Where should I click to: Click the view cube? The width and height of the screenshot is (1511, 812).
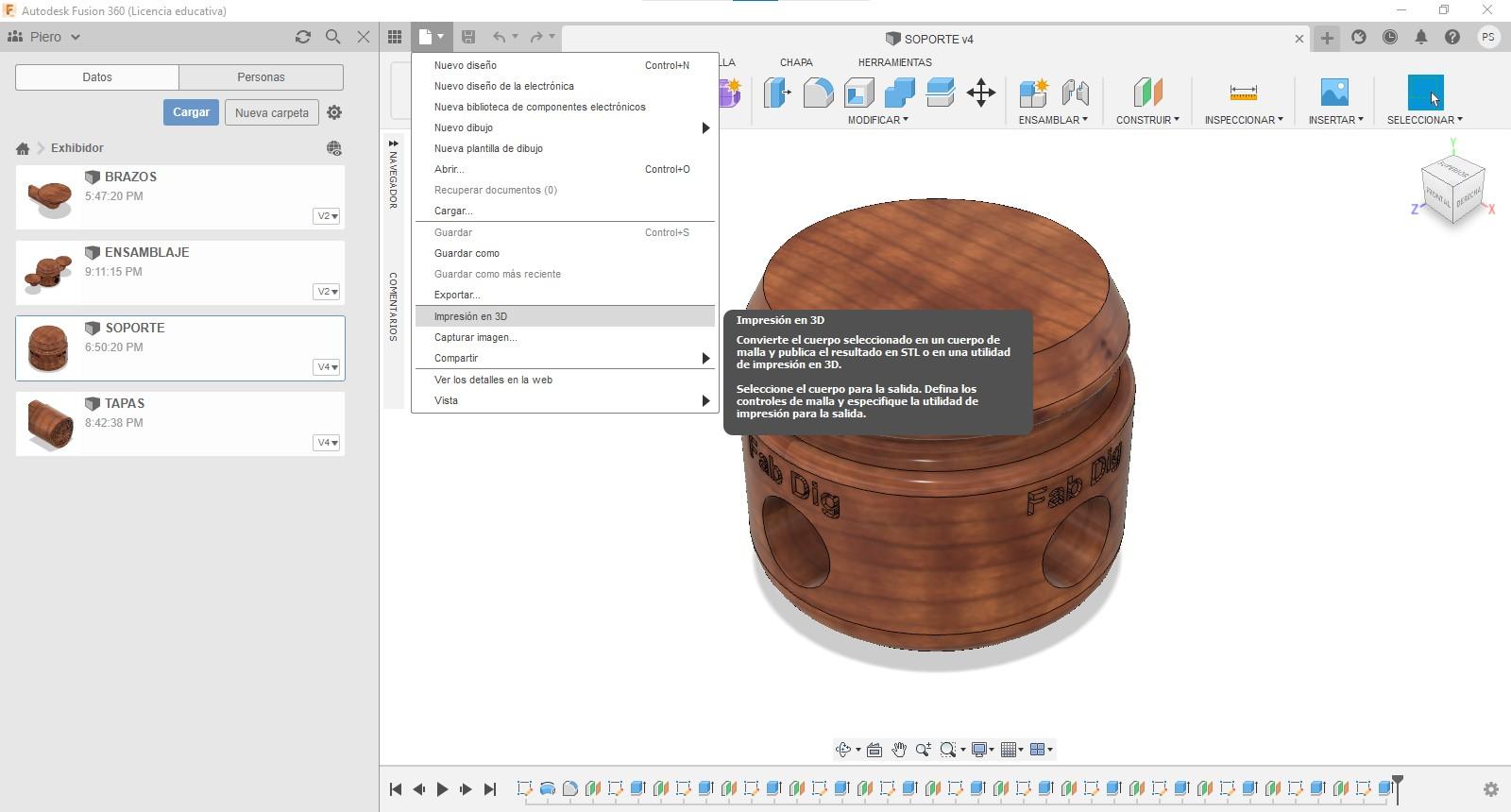(1453, 192)
